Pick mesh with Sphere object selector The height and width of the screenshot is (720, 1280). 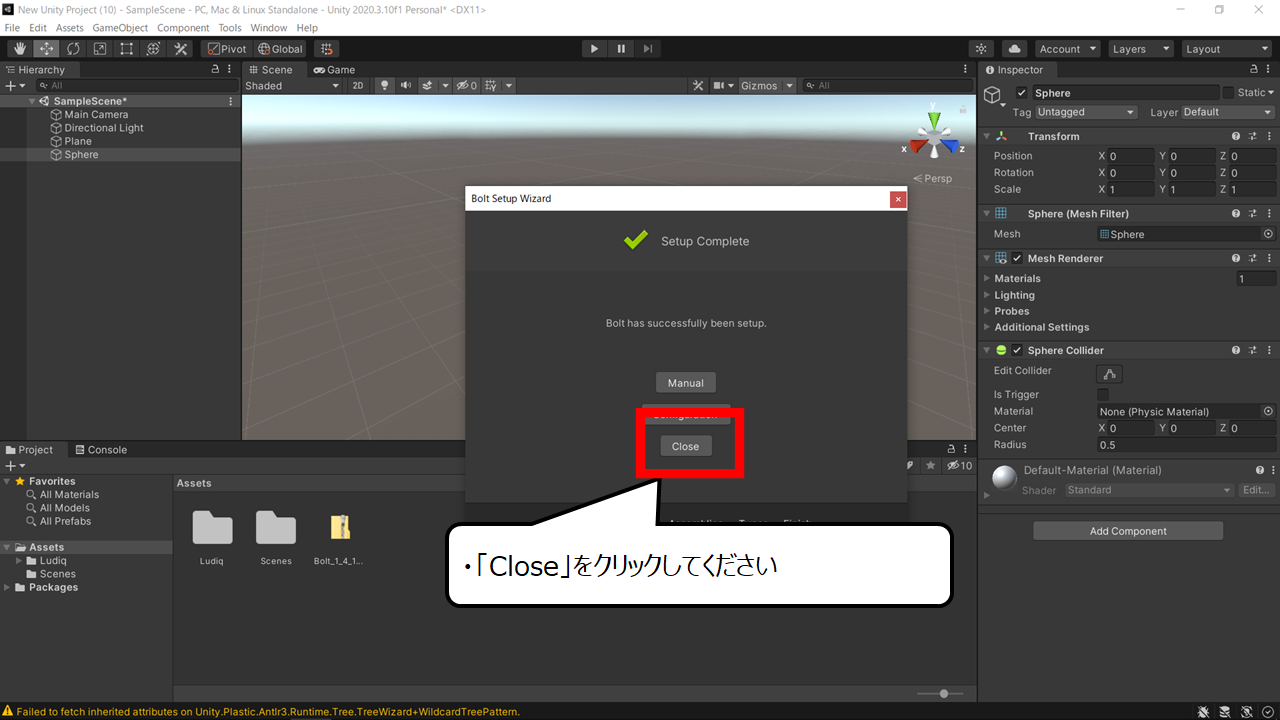1268,234
